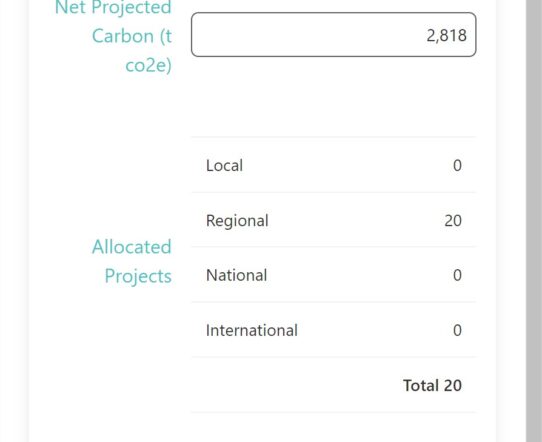Click the Local projects count of 0
Image resolution: width=542 pixels, height=442 pixels.
pos(457,166)
